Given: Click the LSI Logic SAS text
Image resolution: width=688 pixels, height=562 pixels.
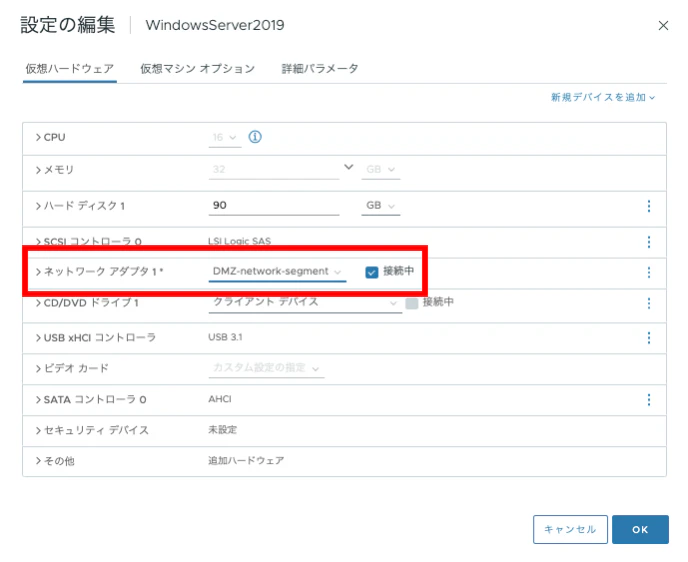Looking at the screenshot, I should pos(239,241).
